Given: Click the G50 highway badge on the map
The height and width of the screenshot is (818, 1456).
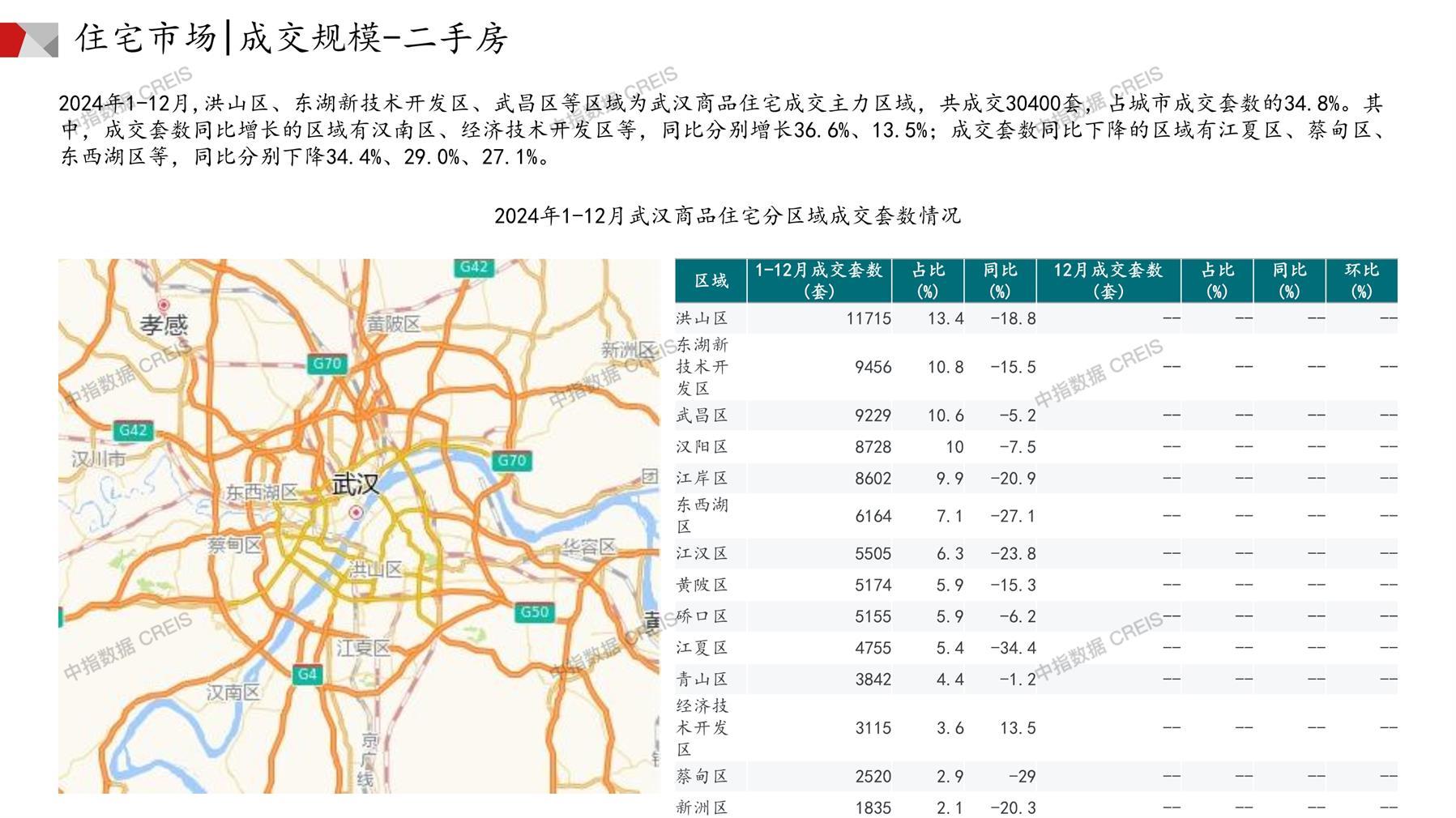Looking at the screenshot, I should point(534,611).
